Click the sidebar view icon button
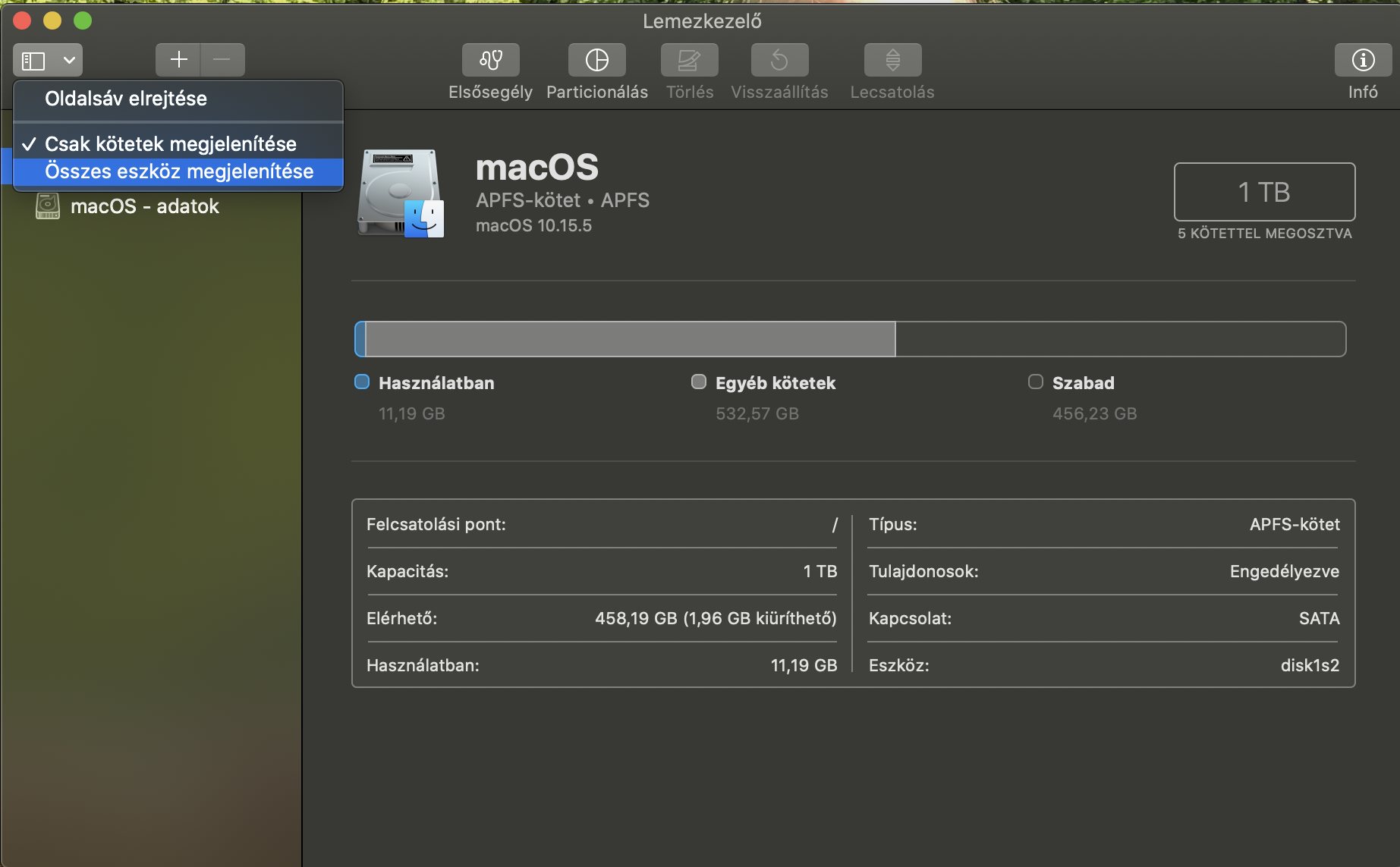The height and width of the screenshot is (867, 1400). pyautogui.click(x=33, y=60)
